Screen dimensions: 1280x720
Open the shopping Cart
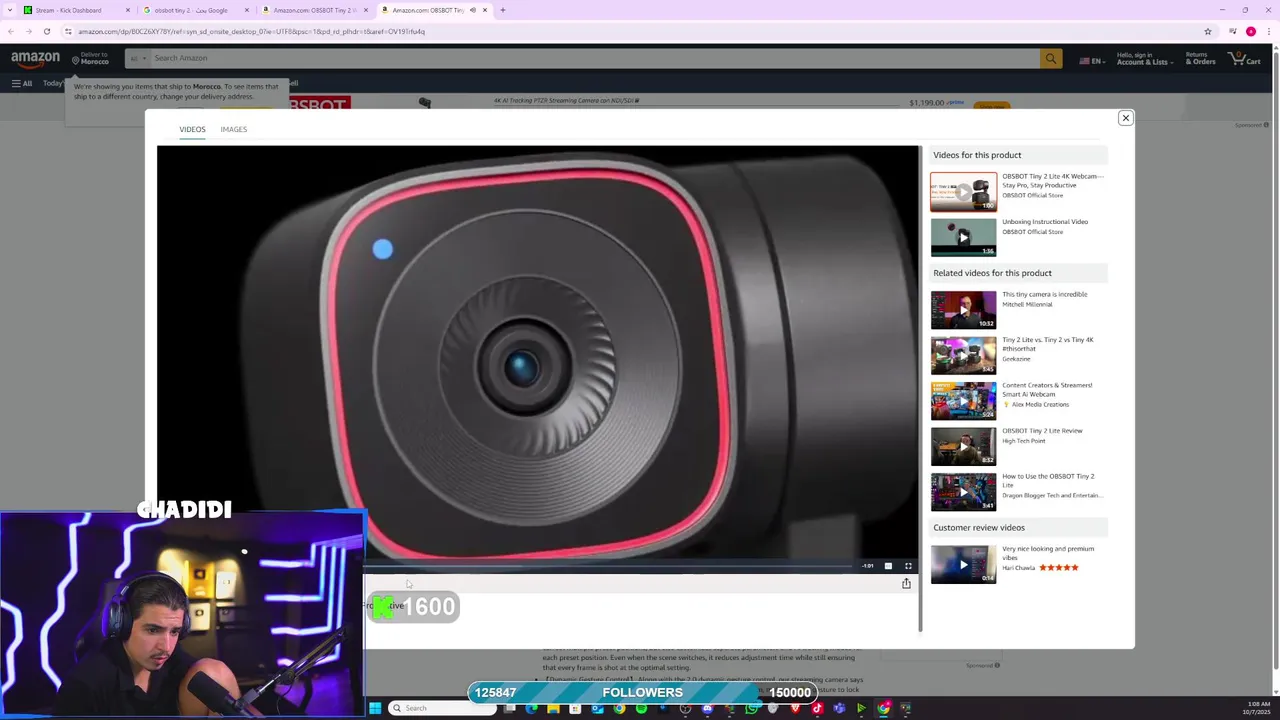tap(1245, 59)
